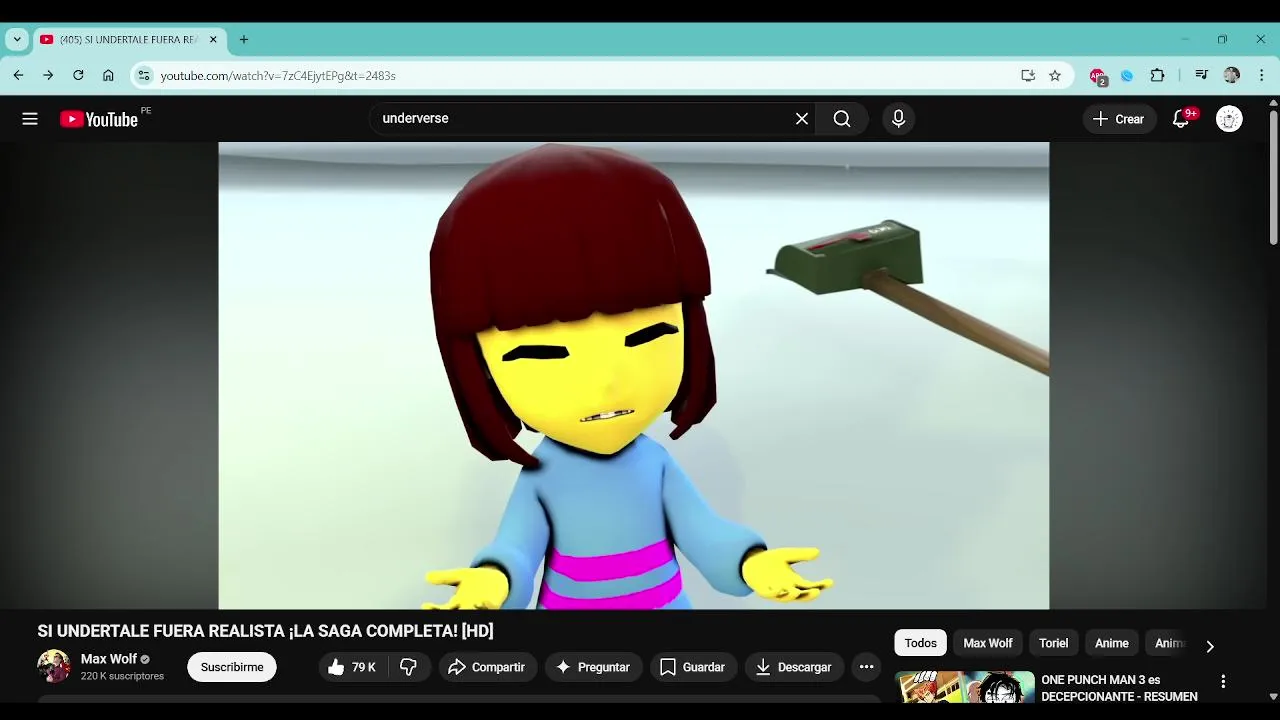
Task: Switch to the SI UNDERTALE FUERA REALISTA tab
Action: click(x=128, y=40)
